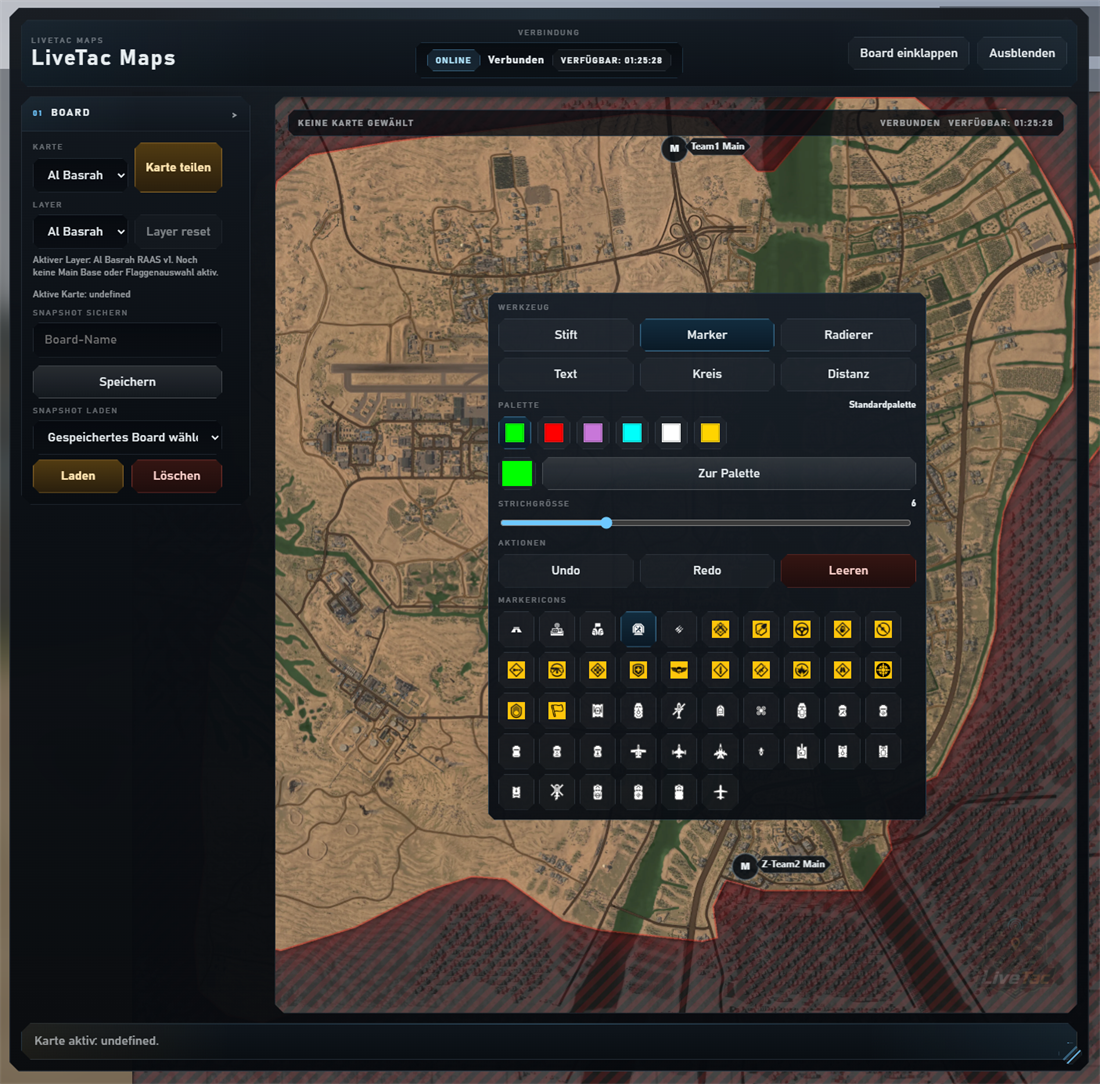
Task: Click the window resize grip icon
Action: click(1071, 1055)
